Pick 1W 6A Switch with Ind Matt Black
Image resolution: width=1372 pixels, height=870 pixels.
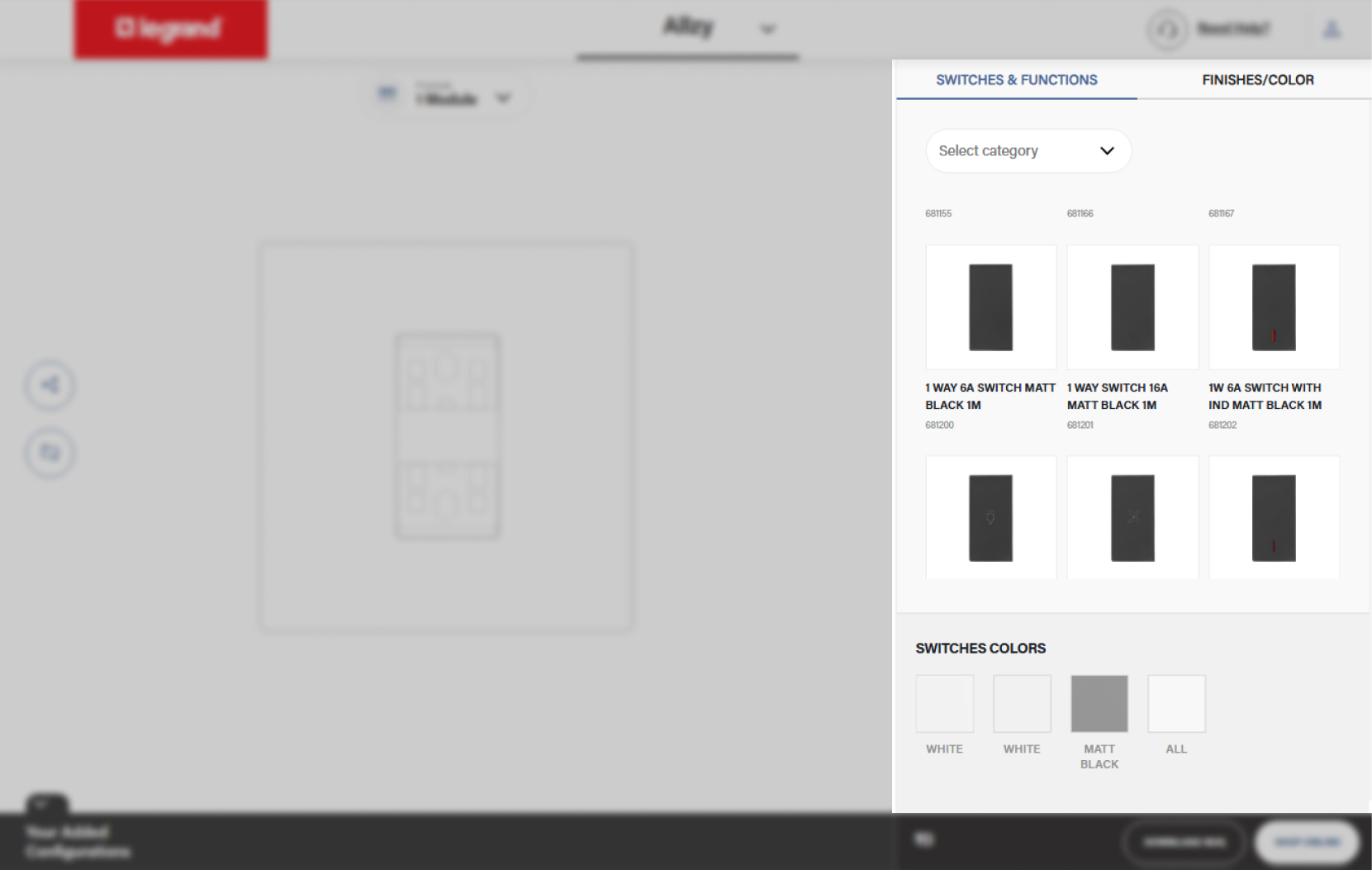(x=1273, y=307)
